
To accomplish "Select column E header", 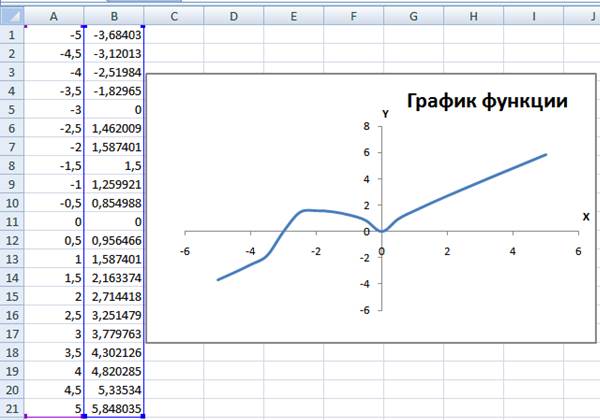I will (x=293, y=16).
